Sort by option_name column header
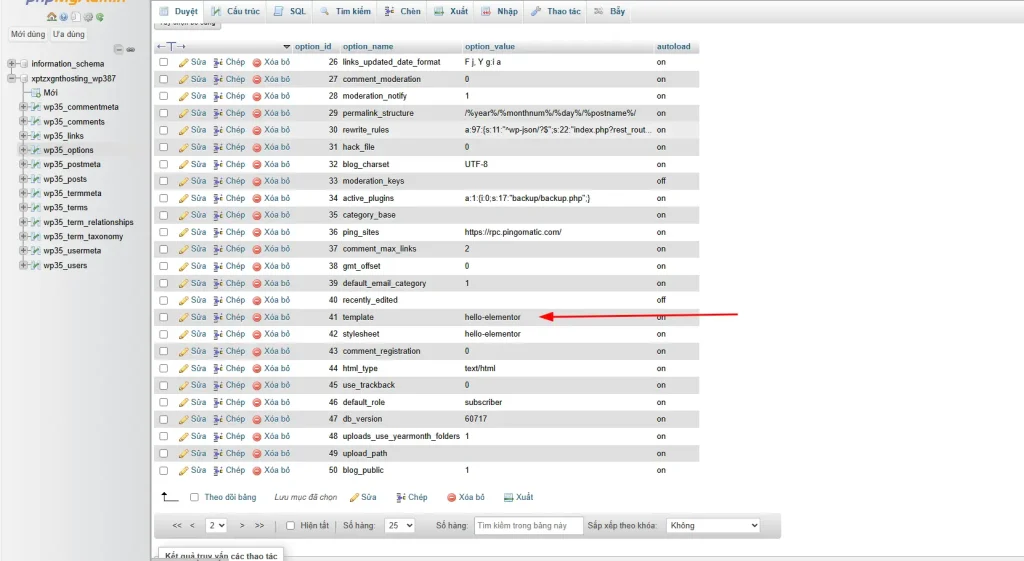Viewport: 1024px width, 561px height. click(368, 47)
